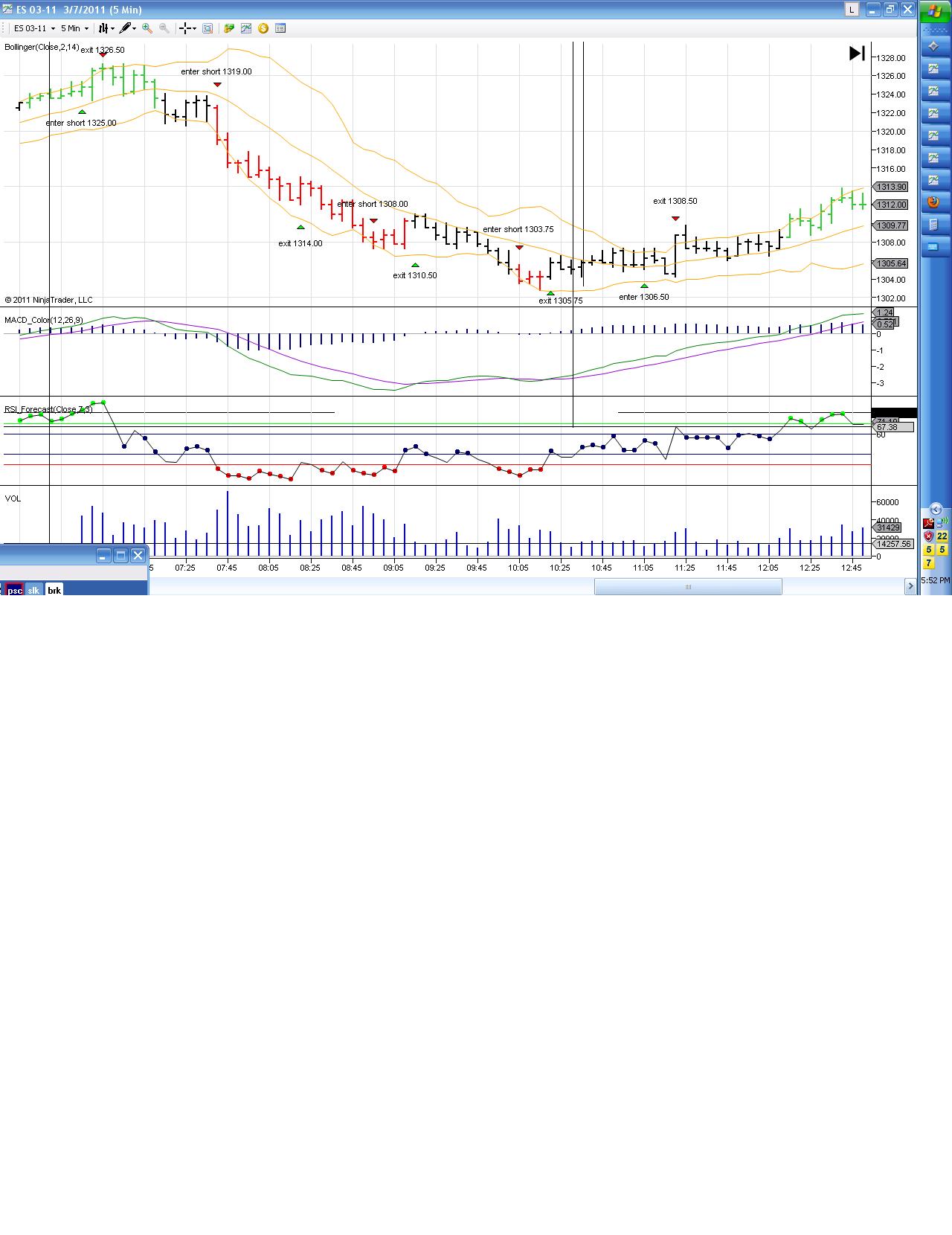The width and height of the screenshot is (952, 1235).
Task: Click the data box magnifier icon
Action: (x=208, y=28)
